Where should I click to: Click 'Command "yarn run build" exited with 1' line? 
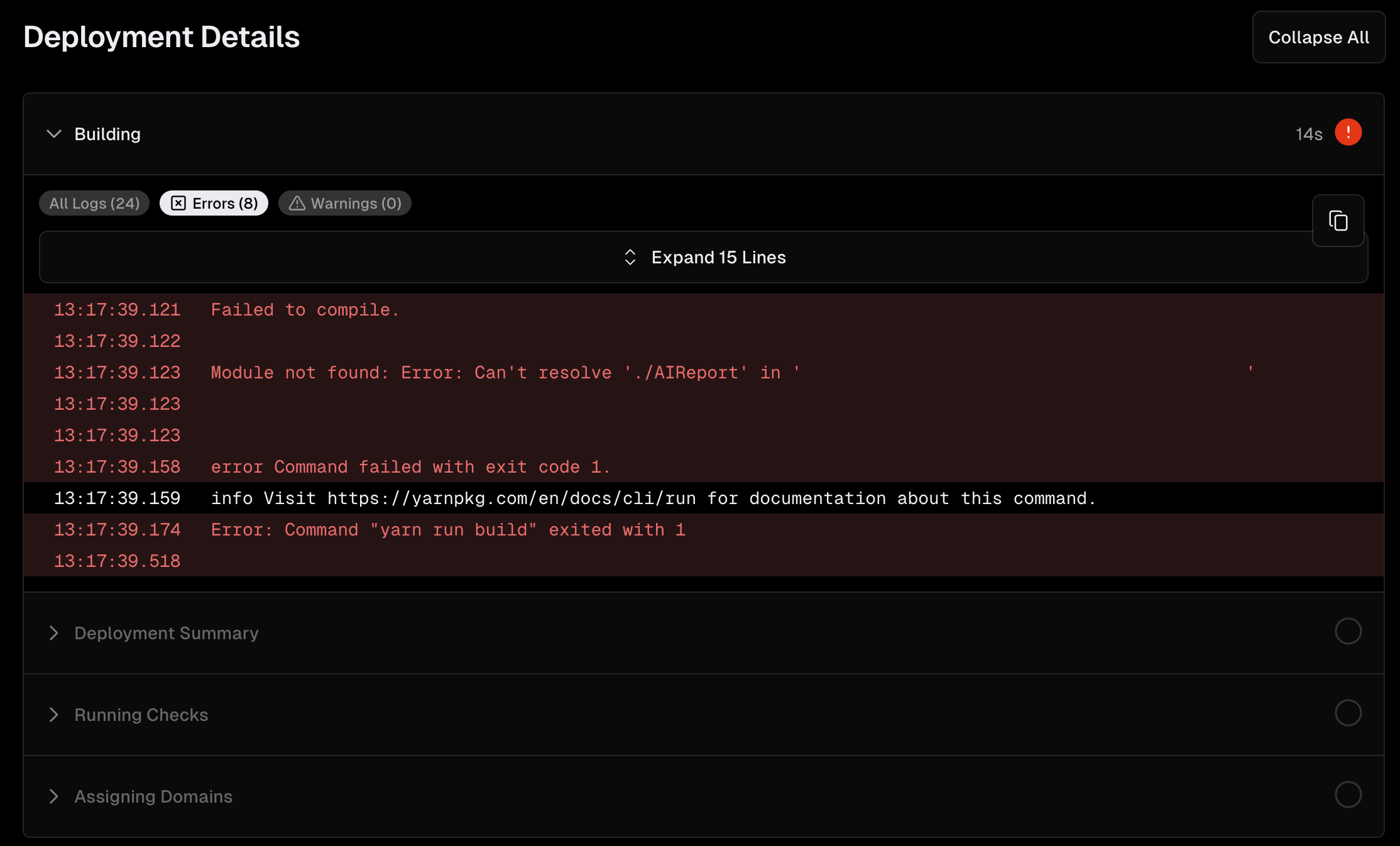[x=704, y=530]
